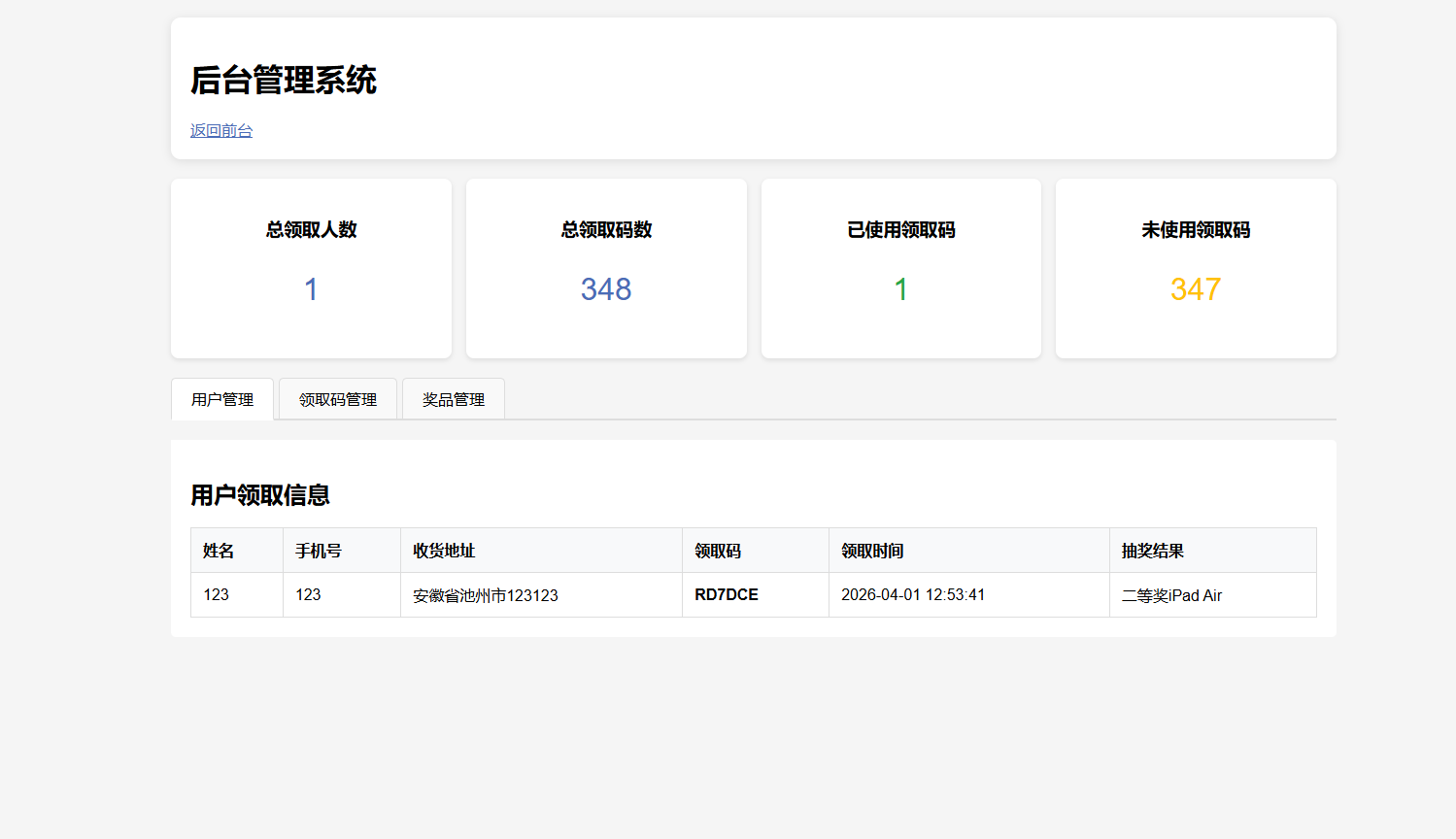Viewport: 1456px width, 839px height.
Task: Click the 收货地址 column header
Action: (444, 551)
